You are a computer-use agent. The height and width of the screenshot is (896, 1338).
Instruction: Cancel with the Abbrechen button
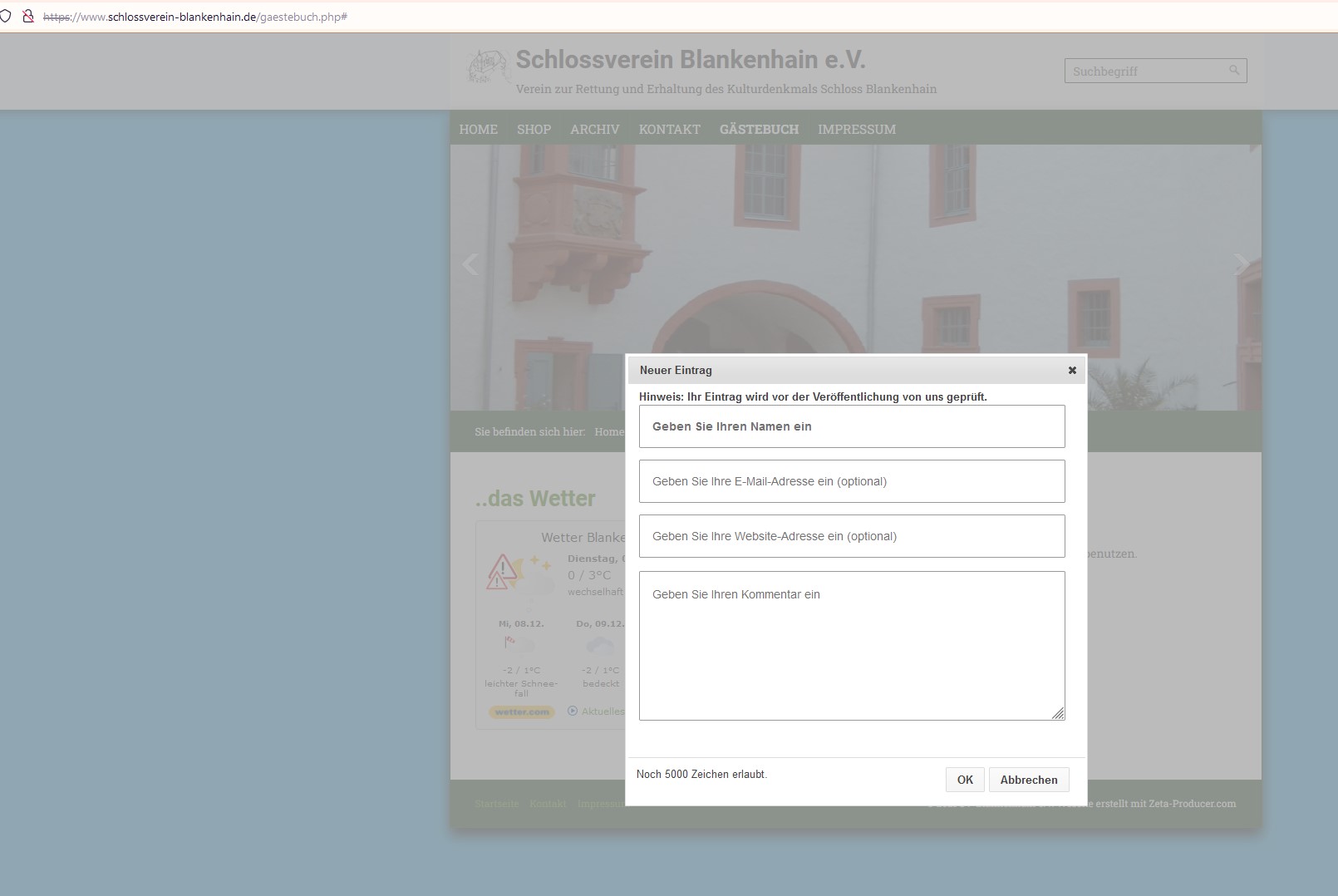[1029, 780]
